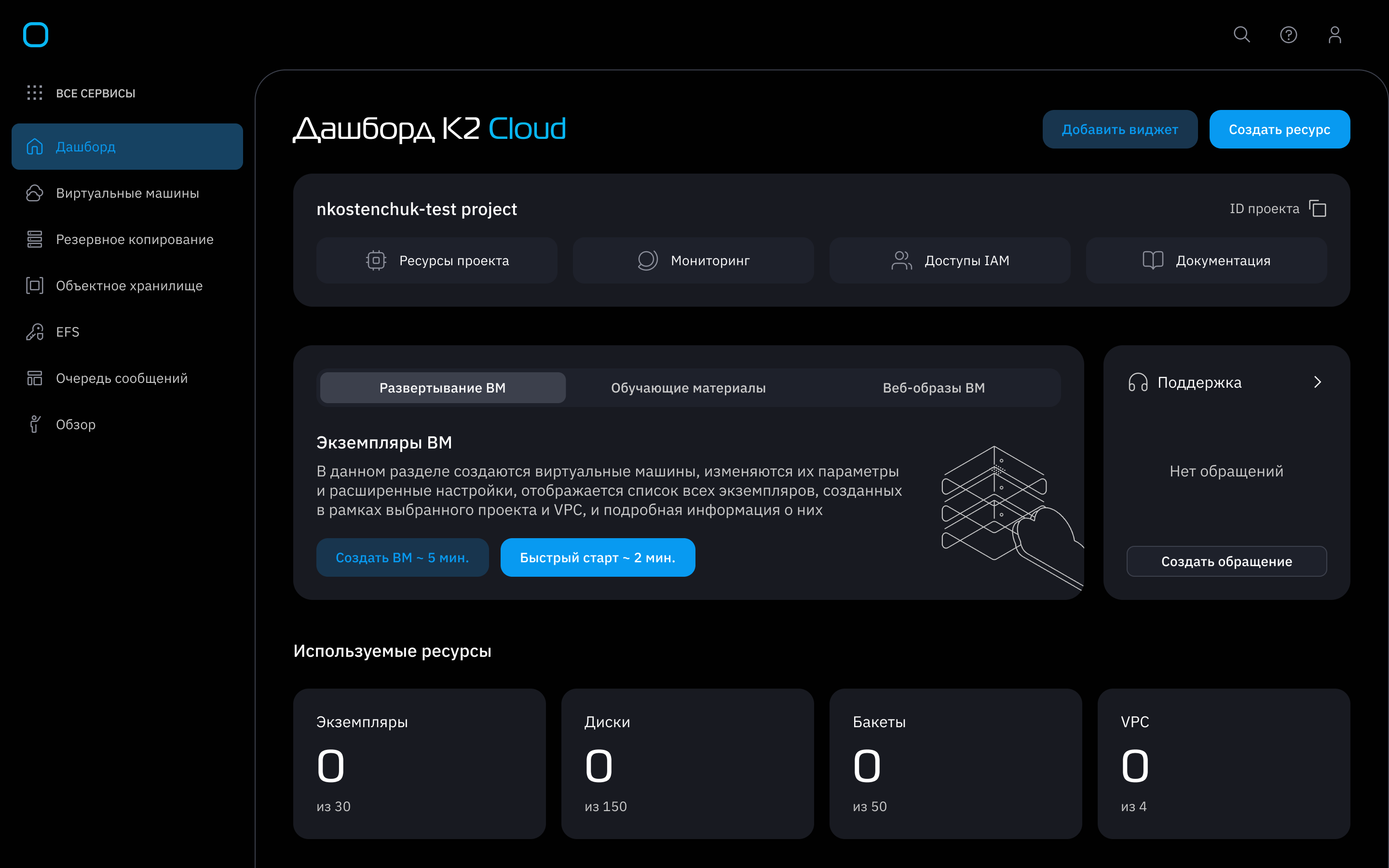Open search with the magnifier icon
Image resolution: width=1389 pixels, height=868 pixels.
1241,34
